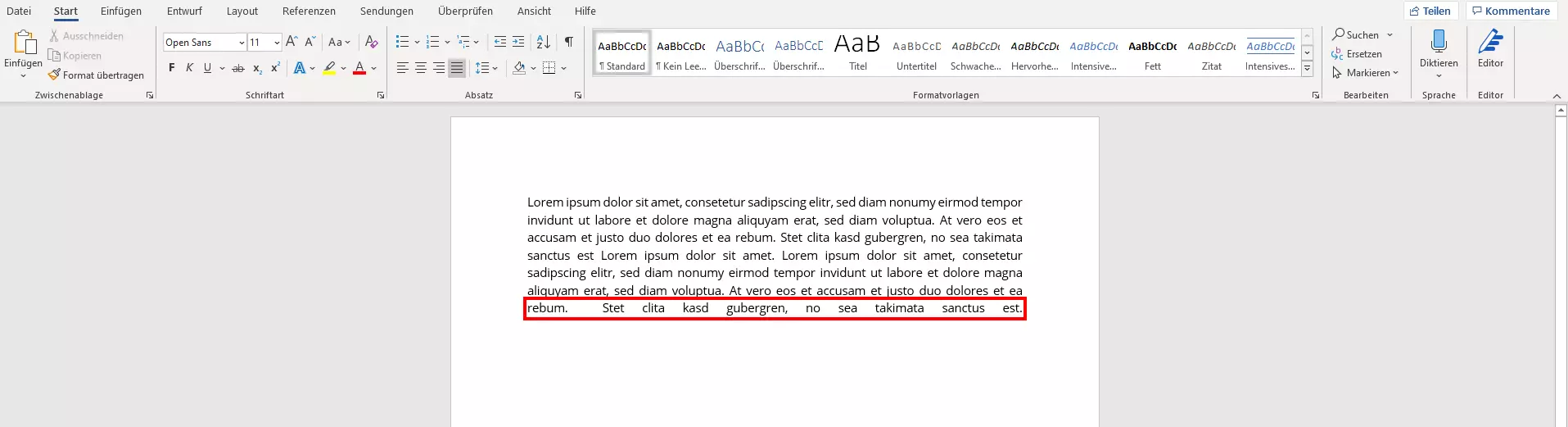
Task: Decrease font size with A down icon
Action: (x=310, y=42)
